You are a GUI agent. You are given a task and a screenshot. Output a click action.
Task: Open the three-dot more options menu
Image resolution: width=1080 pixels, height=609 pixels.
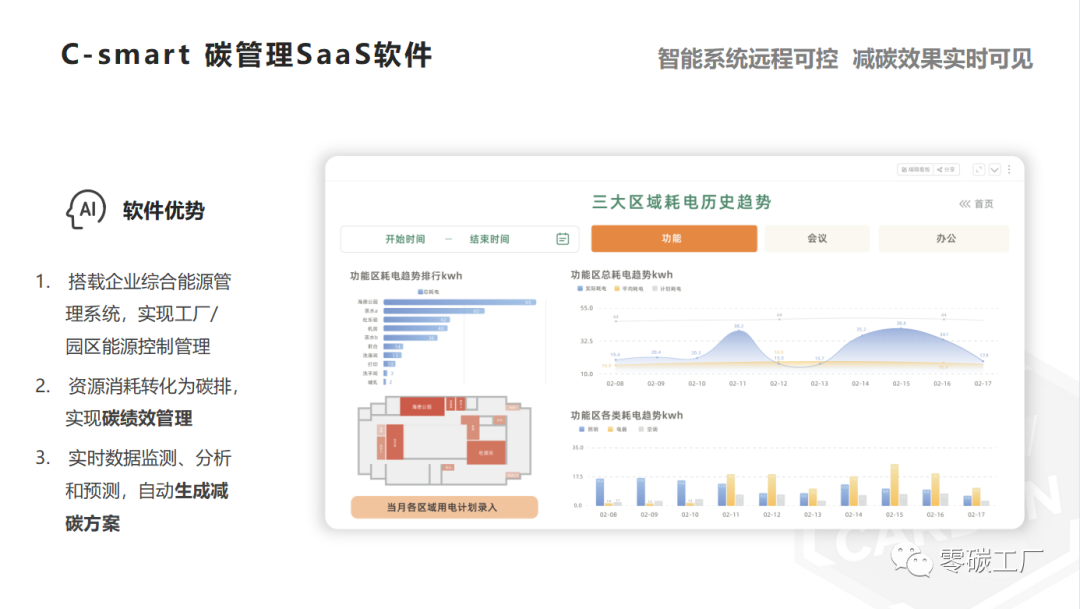(x=1009, y=169)
